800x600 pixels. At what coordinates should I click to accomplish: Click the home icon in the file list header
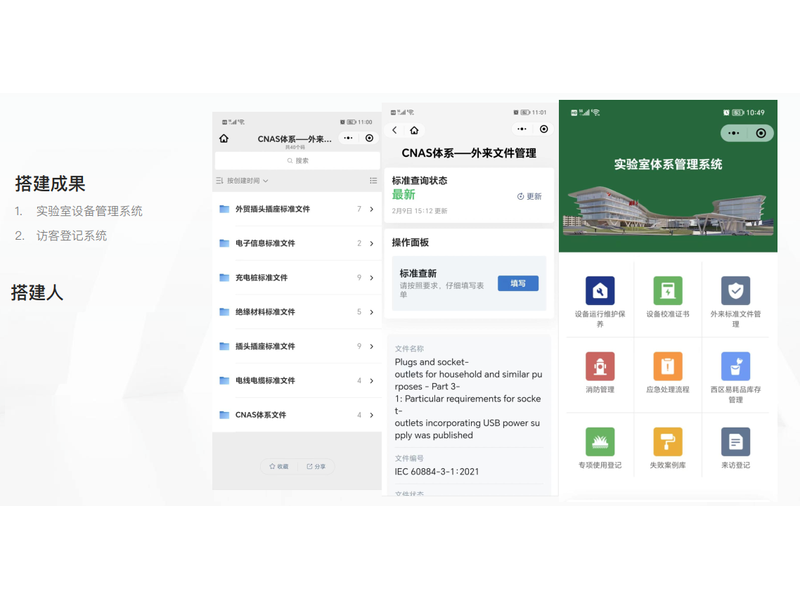point(224,139)
